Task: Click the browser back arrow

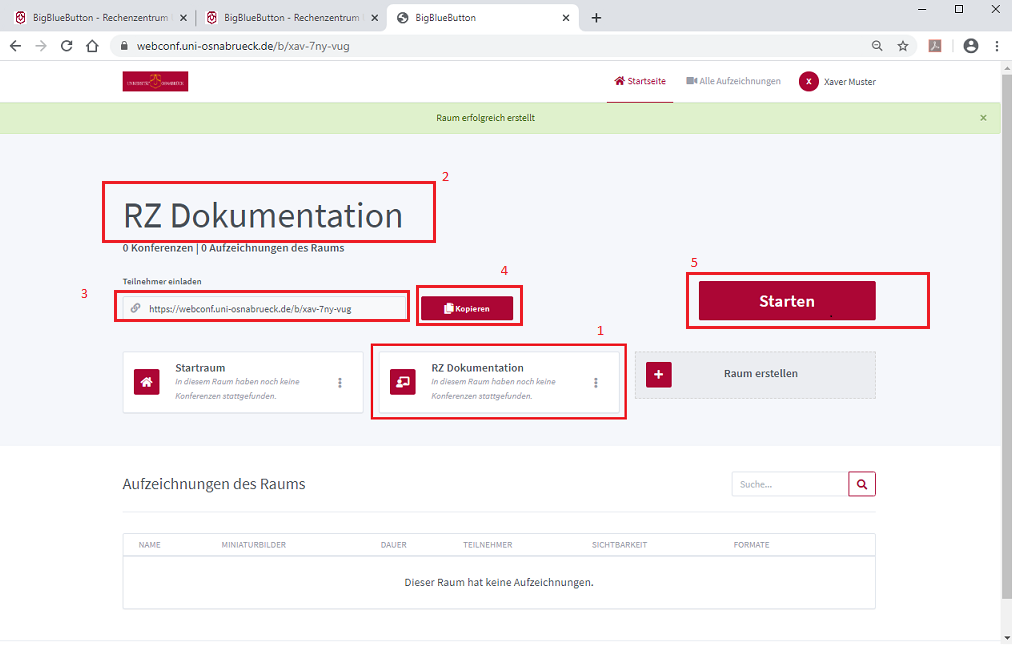Action: pyautogui.click(x=15, y=46)
